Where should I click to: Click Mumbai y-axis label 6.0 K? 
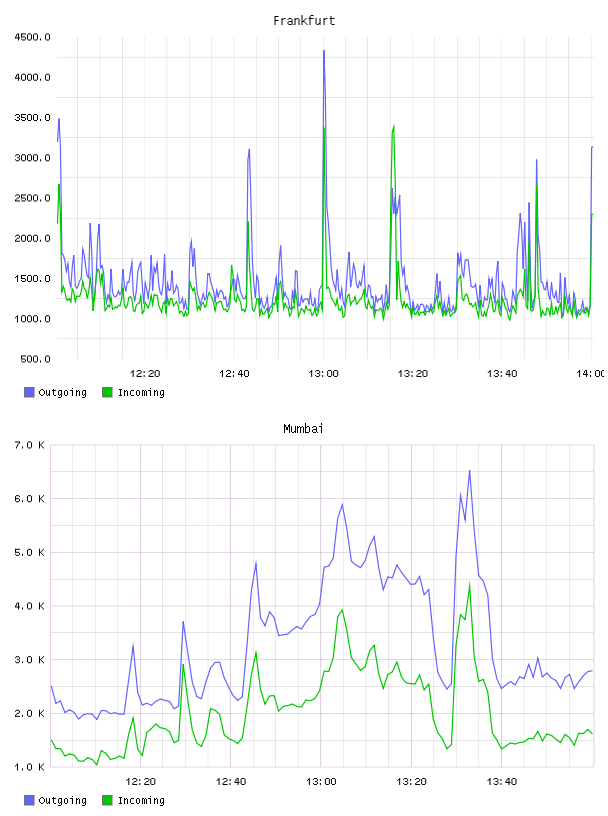[x=29, y=499]
